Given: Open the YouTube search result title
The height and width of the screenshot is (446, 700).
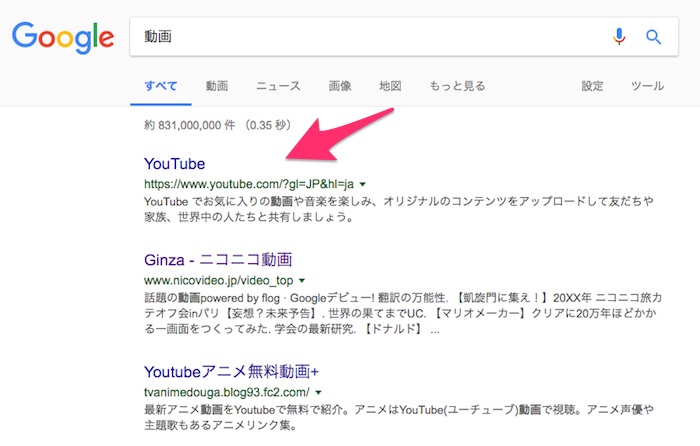Looking at the screenshot, I should click(174, 163).
